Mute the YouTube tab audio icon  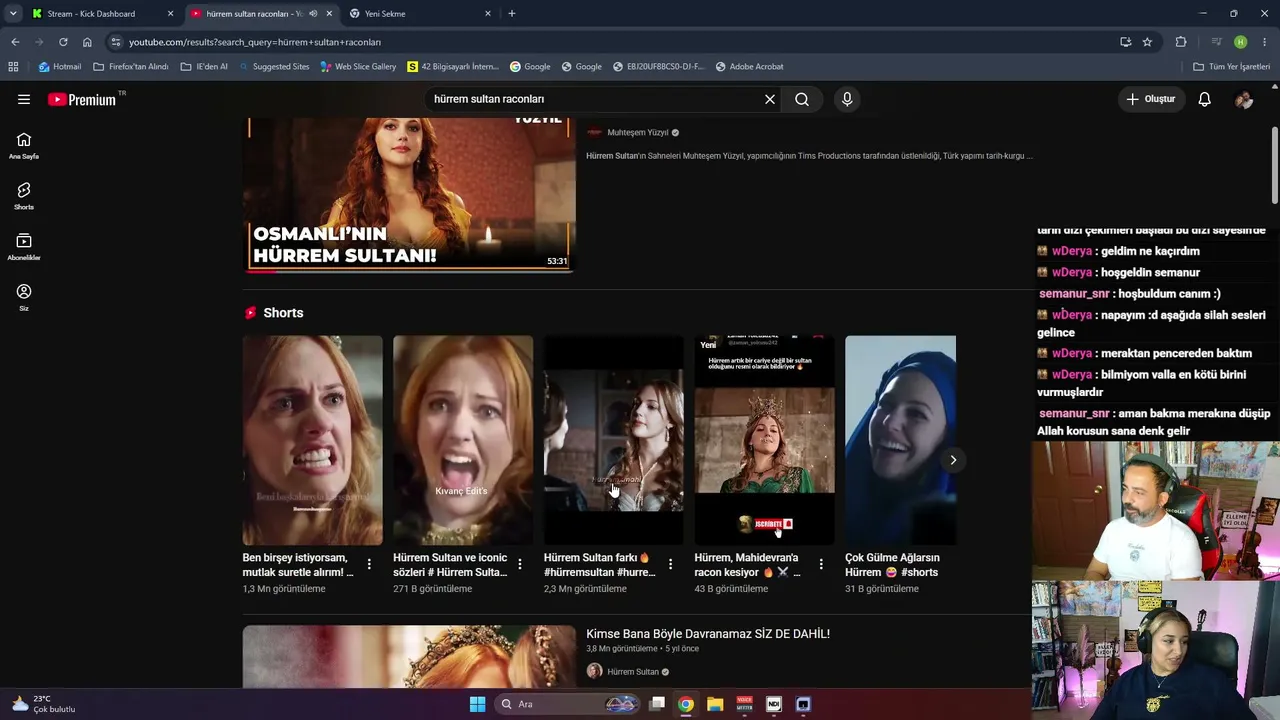tap(313, 14)
